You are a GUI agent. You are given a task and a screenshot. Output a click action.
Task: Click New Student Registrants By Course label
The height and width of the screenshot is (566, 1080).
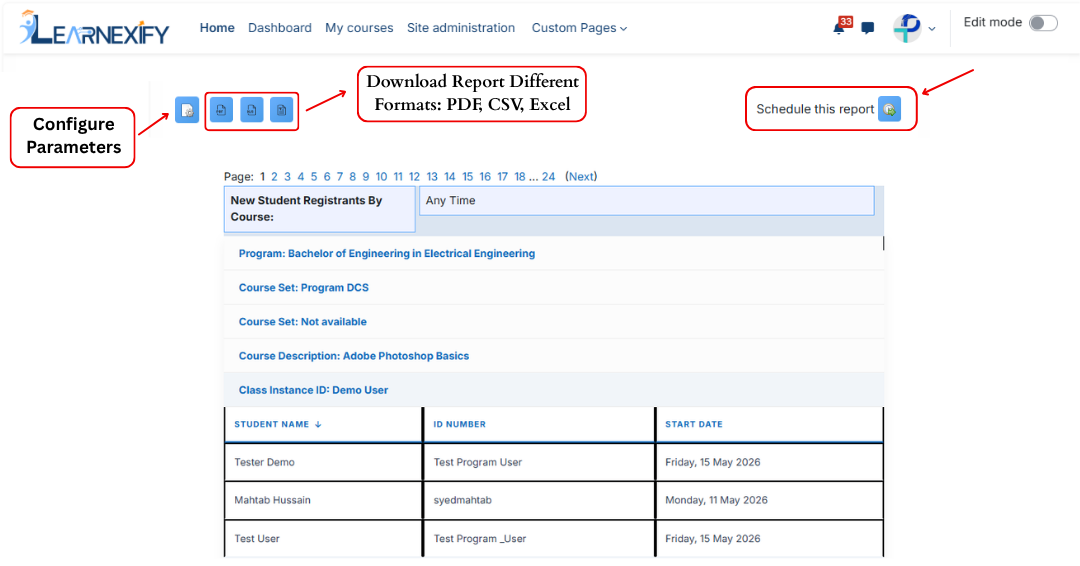tap(319, 209)
